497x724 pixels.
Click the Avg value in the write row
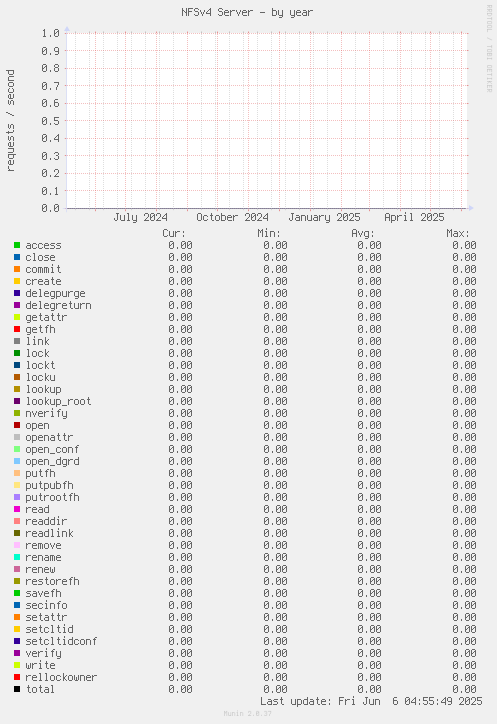click(x=369, y=665)
